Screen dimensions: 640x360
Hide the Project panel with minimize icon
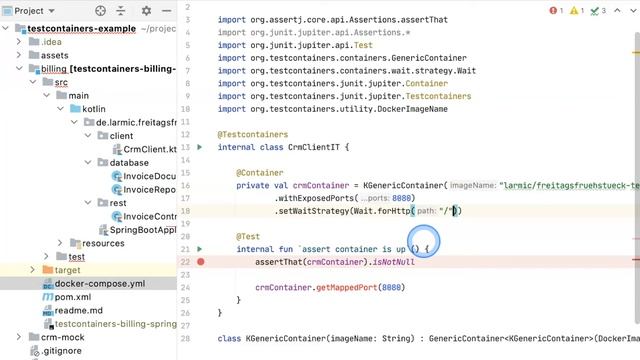click(x=167, y=11)
